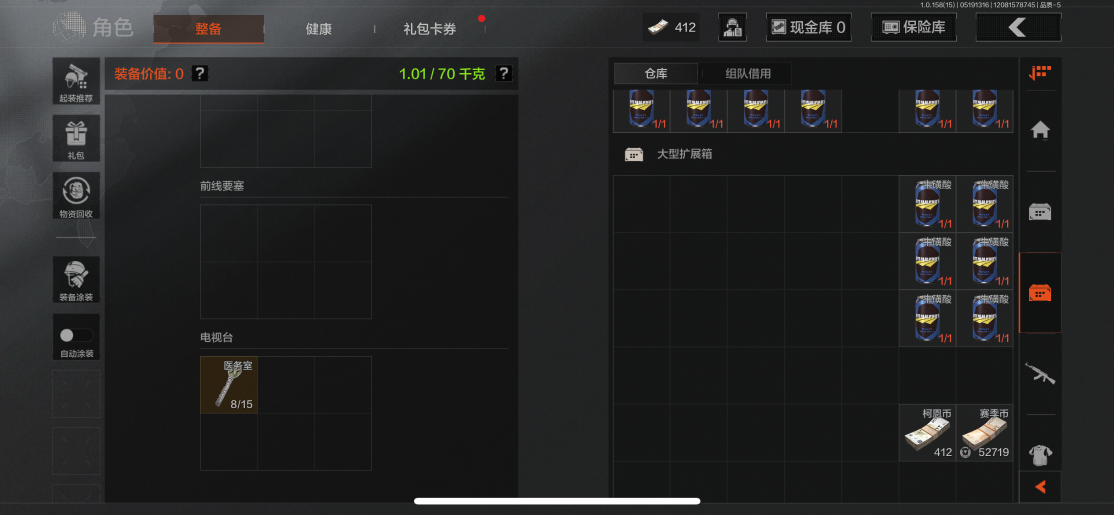Collapse the right sidebar with orange arrow
Viewport: 1114px width, 515px height.
[x=1040, y=487]
